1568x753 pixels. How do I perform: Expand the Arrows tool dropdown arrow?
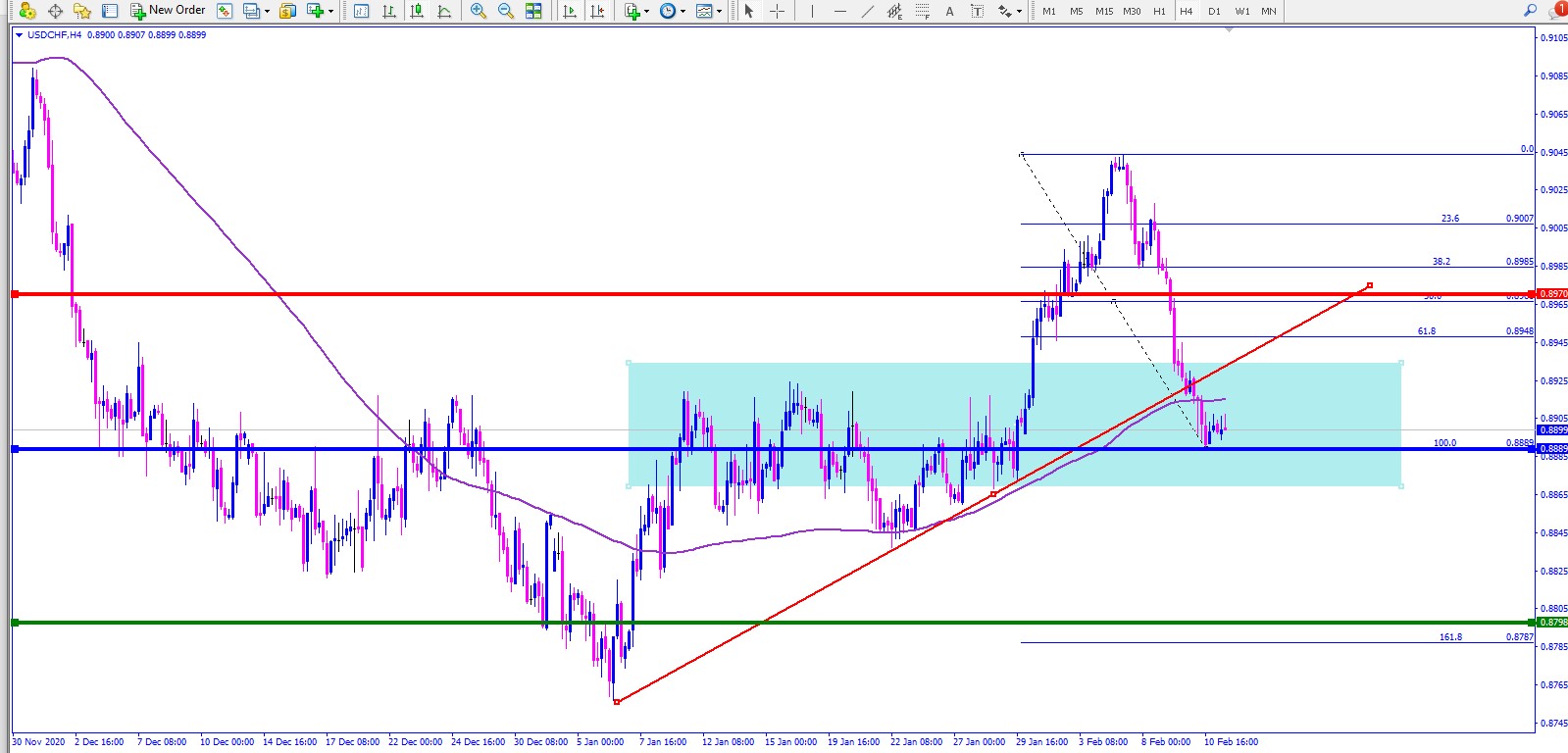click(x=1020, y=12)
